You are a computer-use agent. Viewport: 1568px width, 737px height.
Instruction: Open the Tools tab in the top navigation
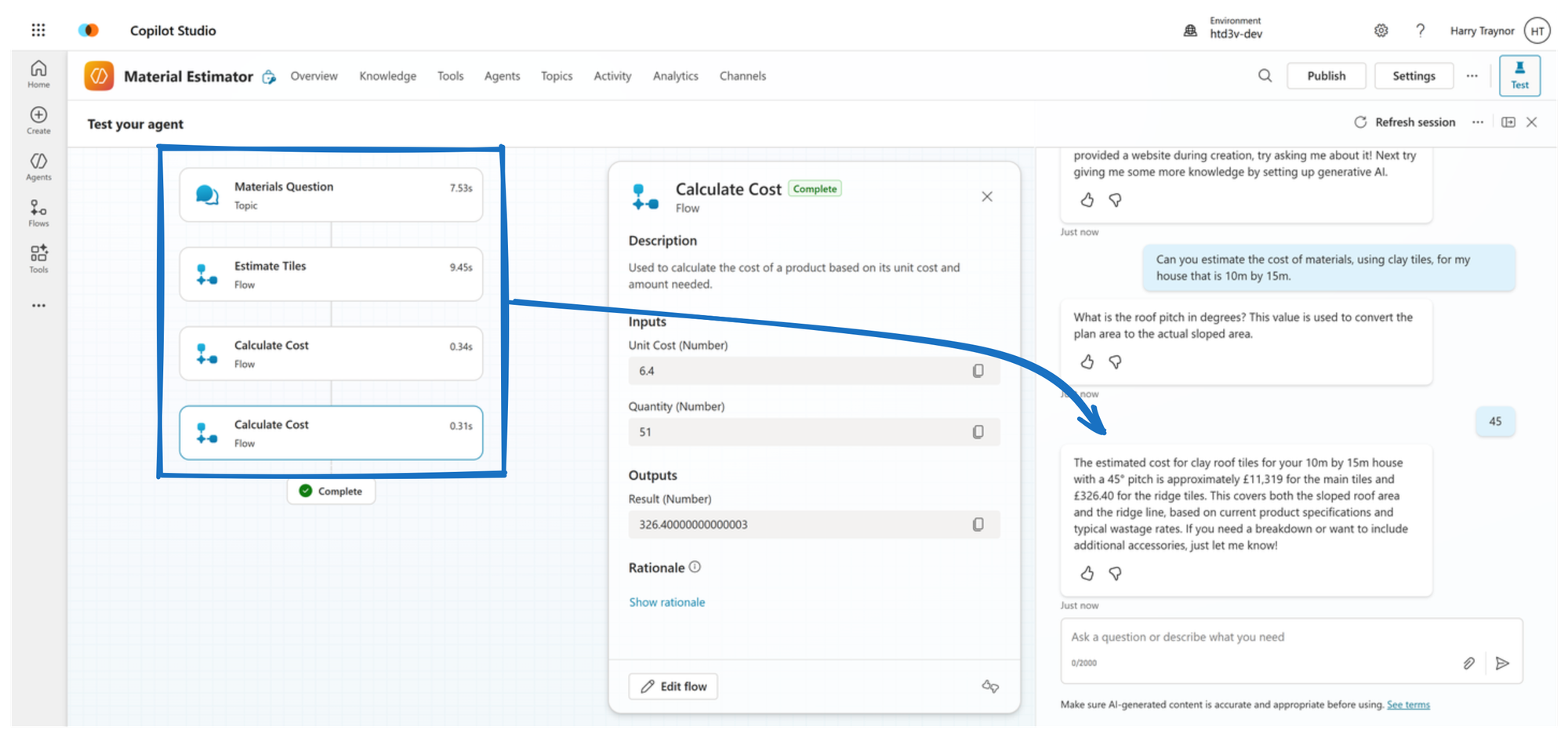tap(450, 76)
